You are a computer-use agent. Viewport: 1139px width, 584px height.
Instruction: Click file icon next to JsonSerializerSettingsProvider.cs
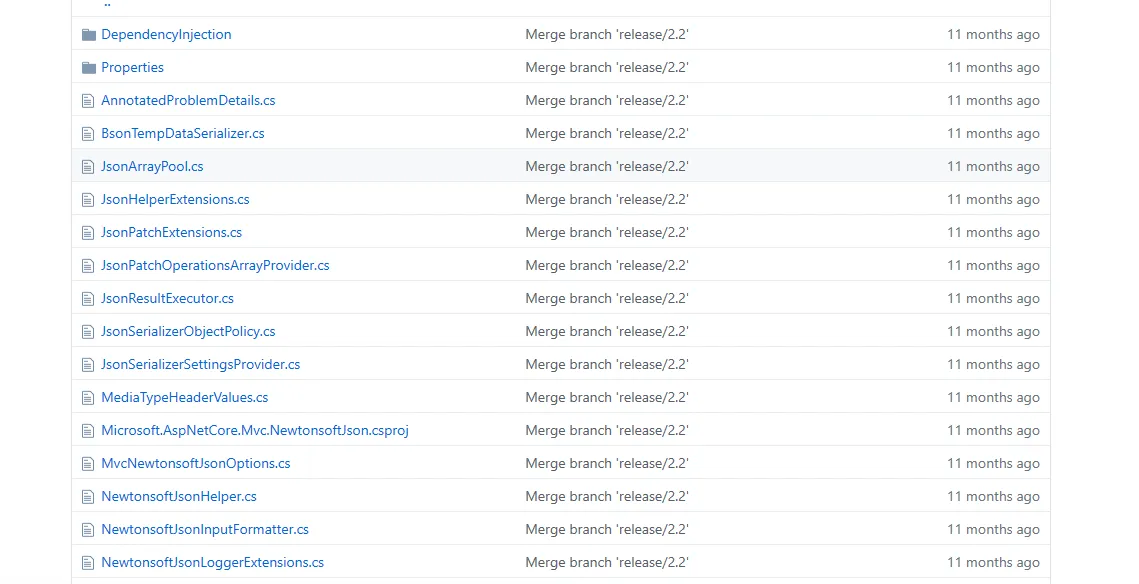point(88,365)
